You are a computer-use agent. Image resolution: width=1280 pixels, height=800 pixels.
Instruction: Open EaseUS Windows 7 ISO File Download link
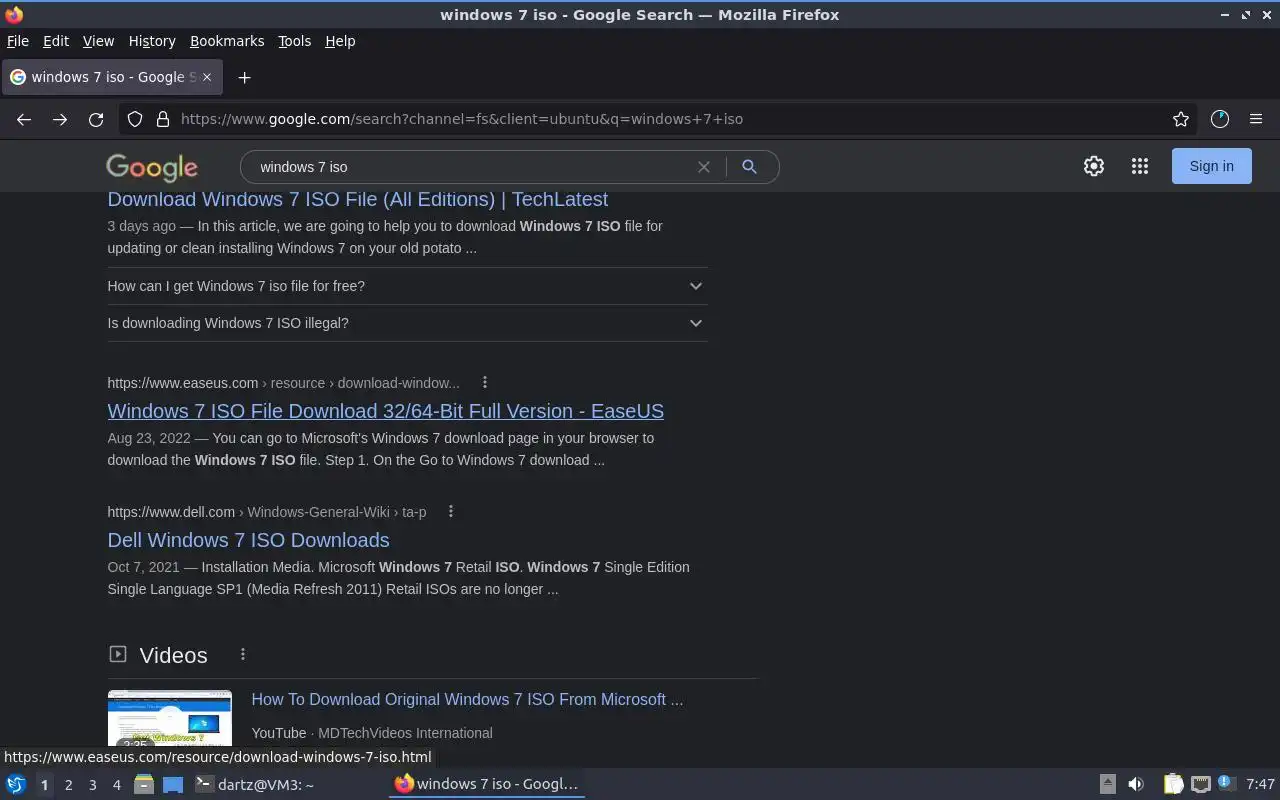(x=386, y=411)
